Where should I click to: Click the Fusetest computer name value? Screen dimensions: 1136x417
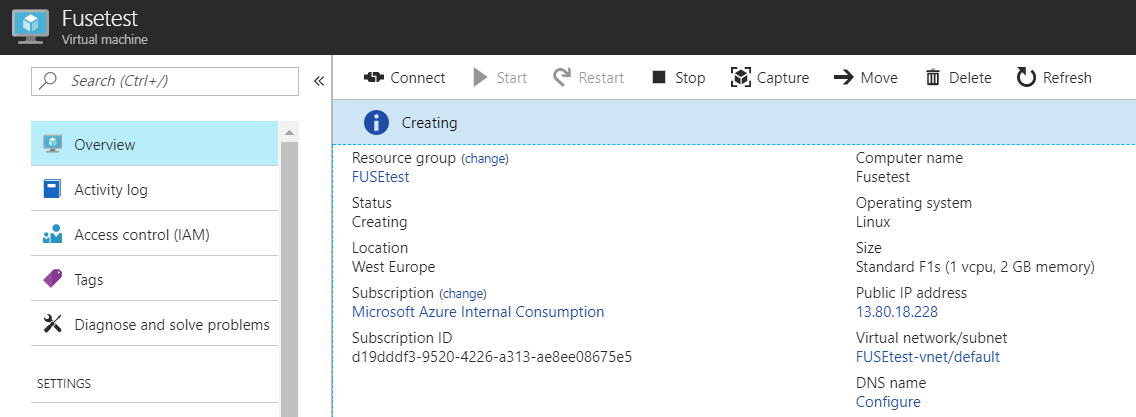883,177
